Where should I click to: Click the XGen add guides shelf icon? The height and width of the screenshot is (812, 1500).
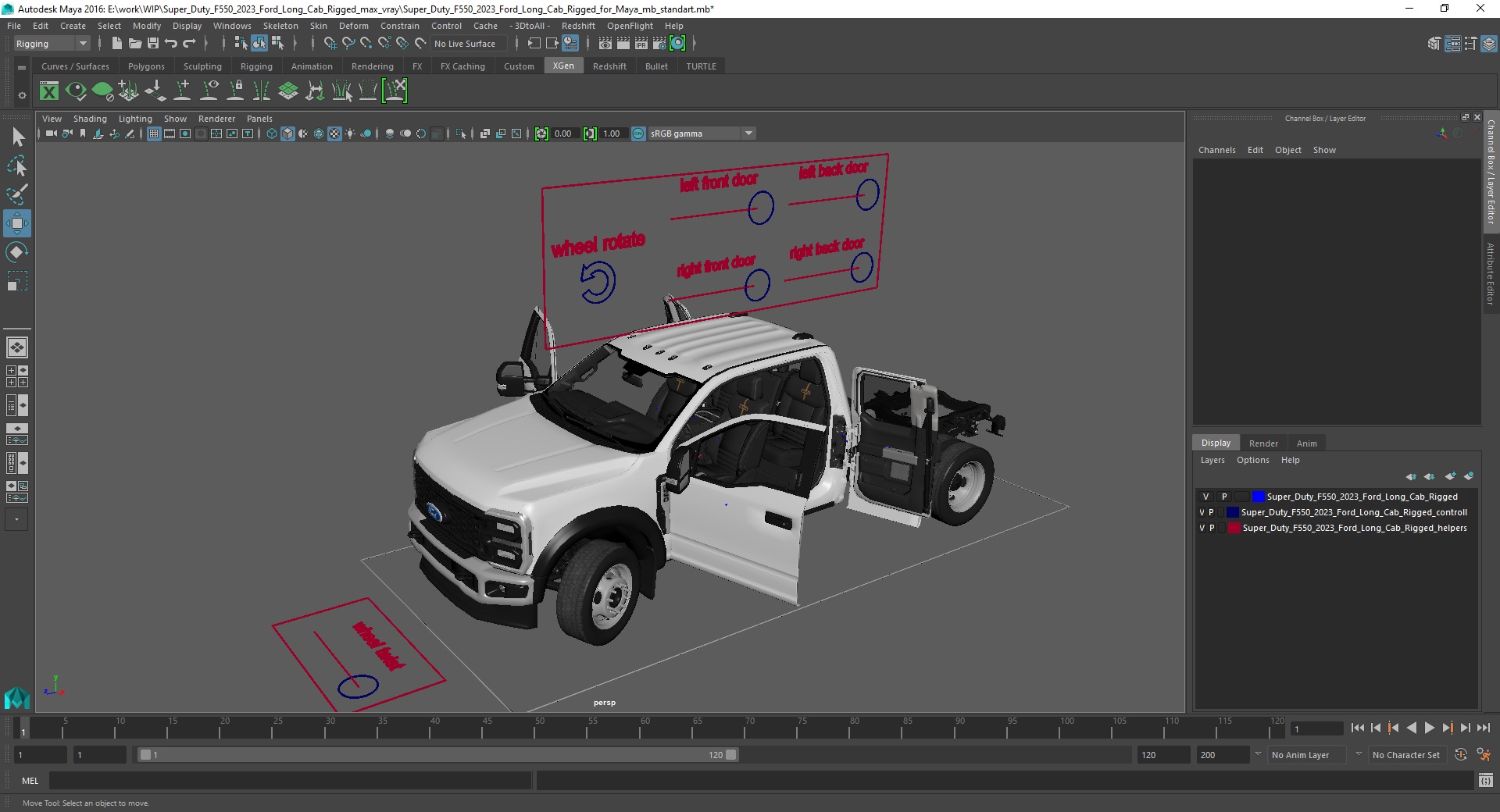tap(182, 91)
